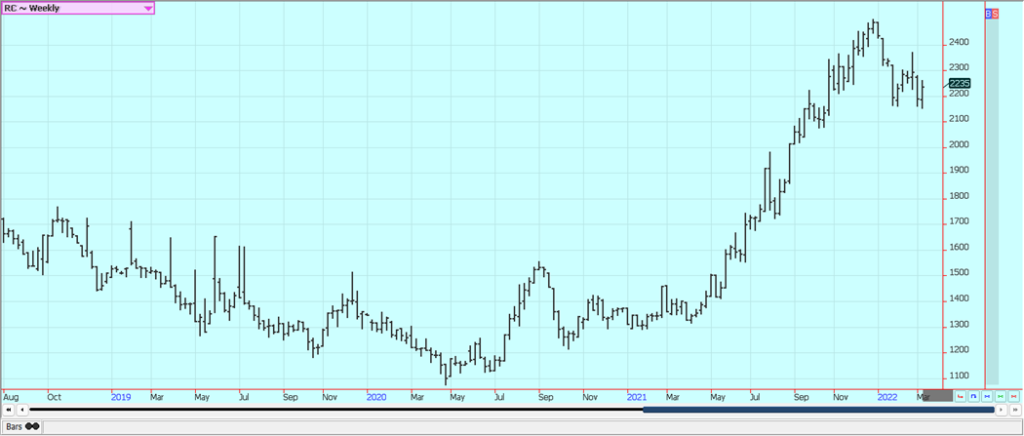Viewport: 1024px width, 436px height.
Task: Click the last red bowtie zoom icon
Action: [1014, 396]
